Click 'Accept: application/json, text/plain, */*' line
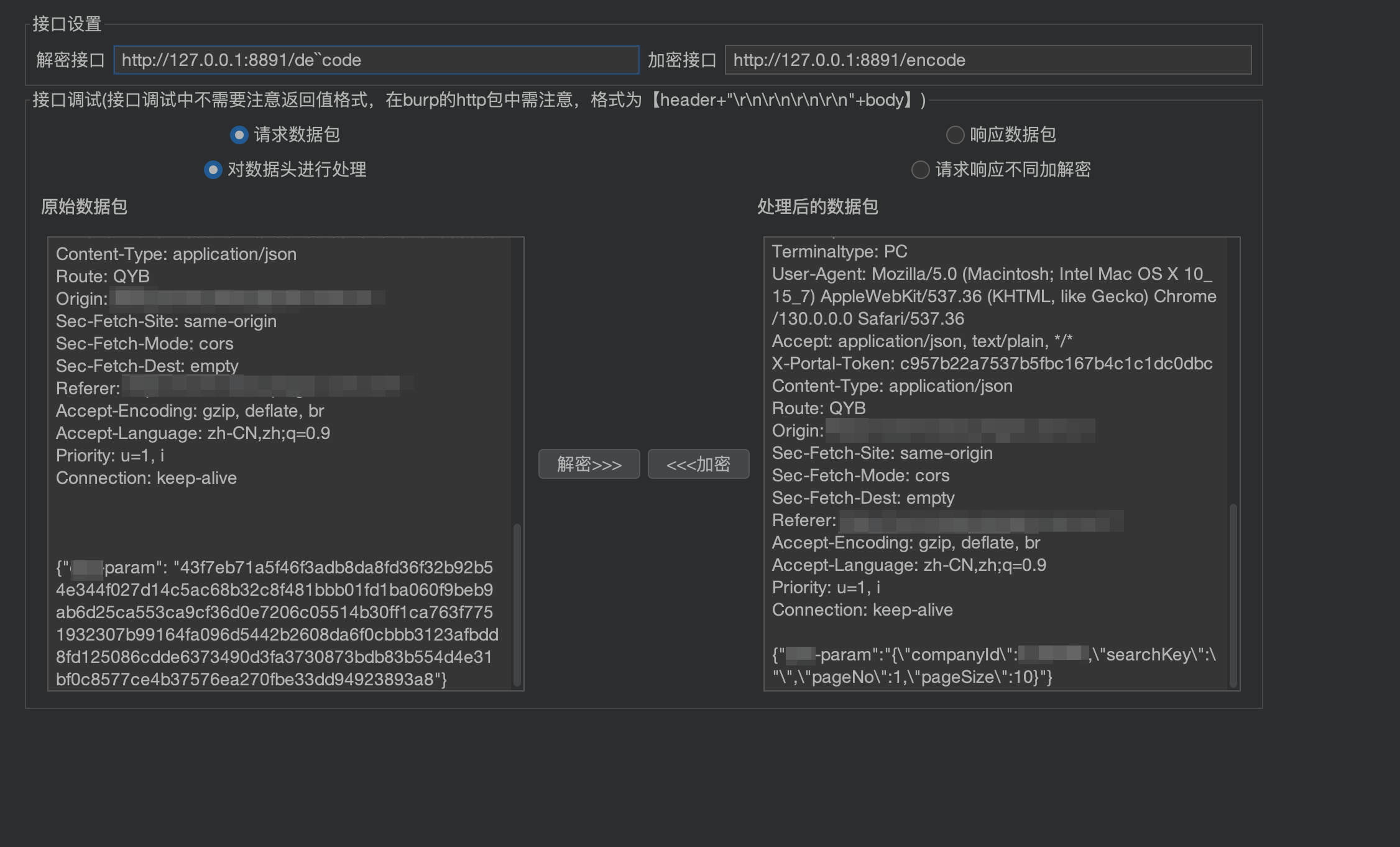Screen dimensions: 1400x847 pyautogui.click(x=922, y=341)
